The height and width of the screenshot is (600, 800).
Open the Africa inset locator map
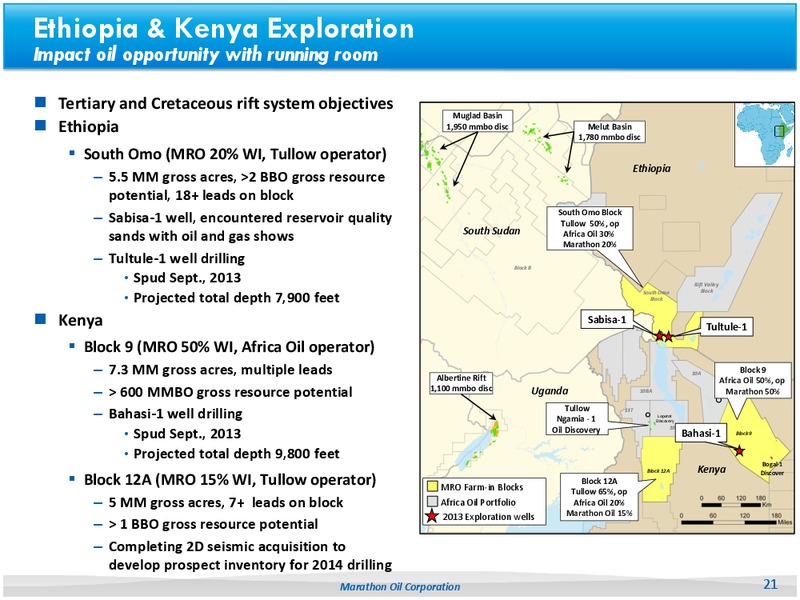tap(764, 134)
